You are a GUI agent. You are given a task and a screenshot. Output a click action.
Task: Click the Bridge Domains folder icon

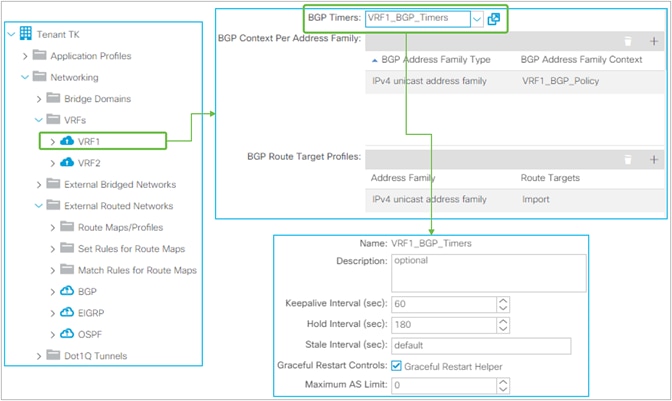point(53,98)
